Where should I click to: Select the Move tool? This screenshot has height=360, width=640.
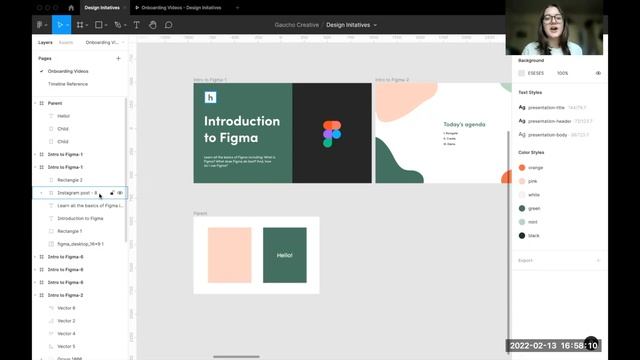tap(60, 25)
